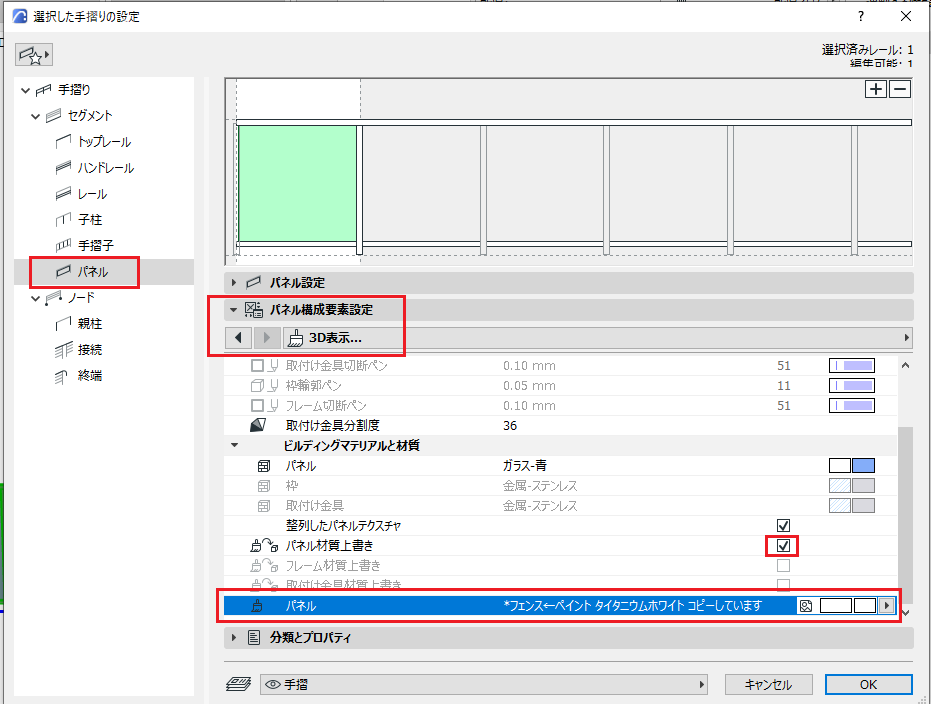The image size is (933, 707).
Task: Open dialog help question mark
Action: tap(860, 17)
